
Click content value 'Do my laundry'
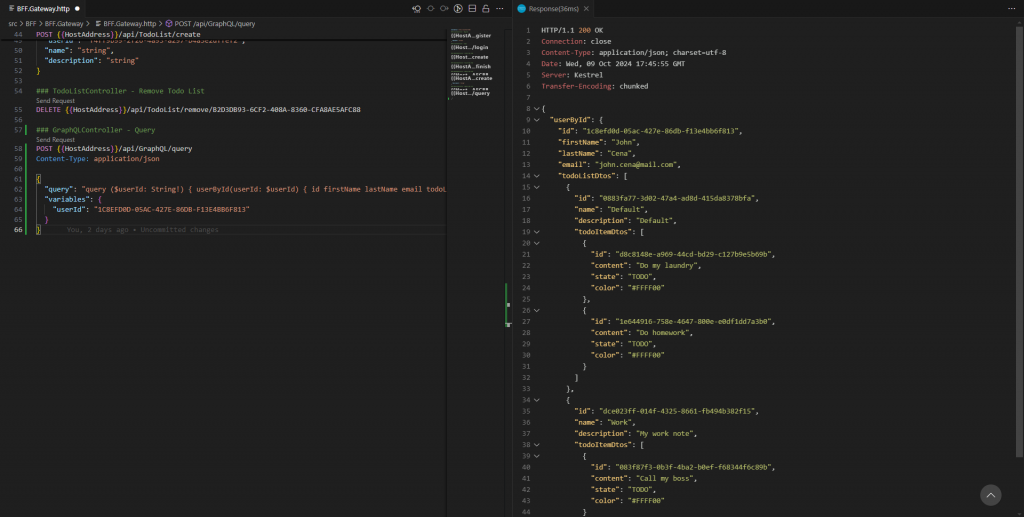pyautogui.click(x=667, y=266)
